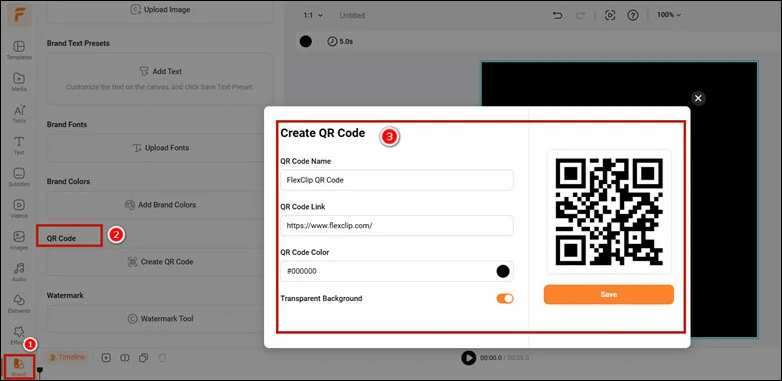Click the QR Code section heading
This screenshot has height=381, width=782.
pyautogui.click(x=61, y=238)
